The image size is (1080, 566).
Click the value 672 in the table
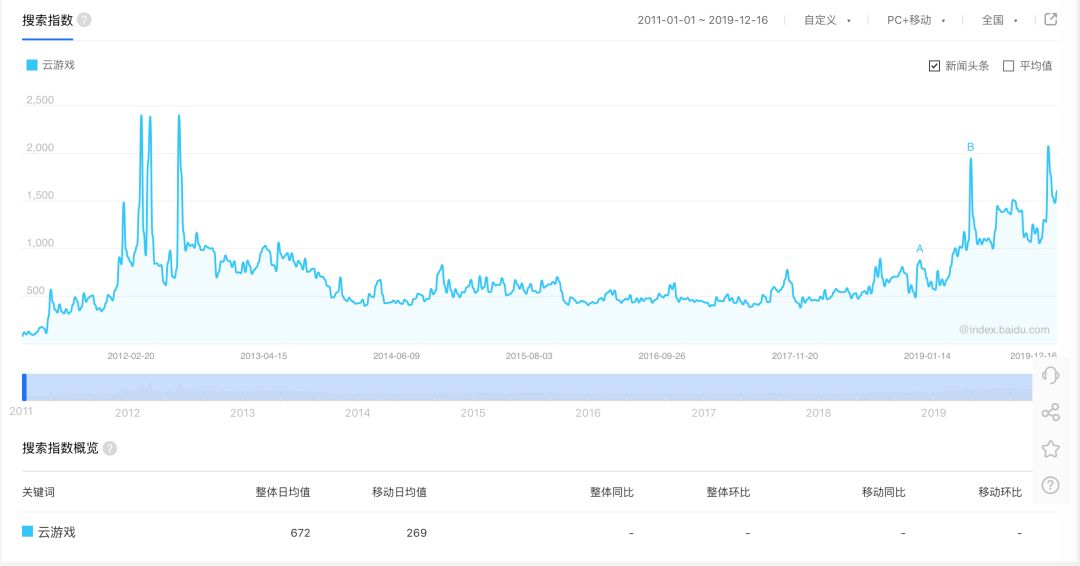tap(300, 532)
